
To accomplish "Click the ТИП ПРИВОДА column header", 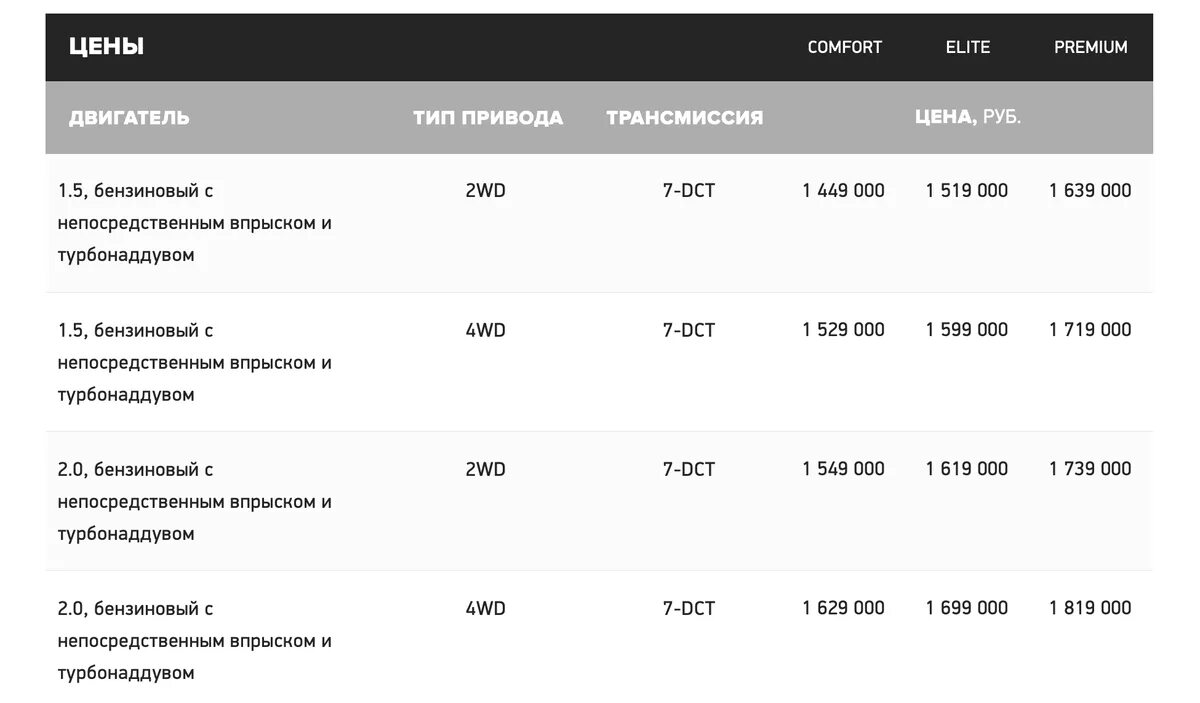I will pos(488,118).
